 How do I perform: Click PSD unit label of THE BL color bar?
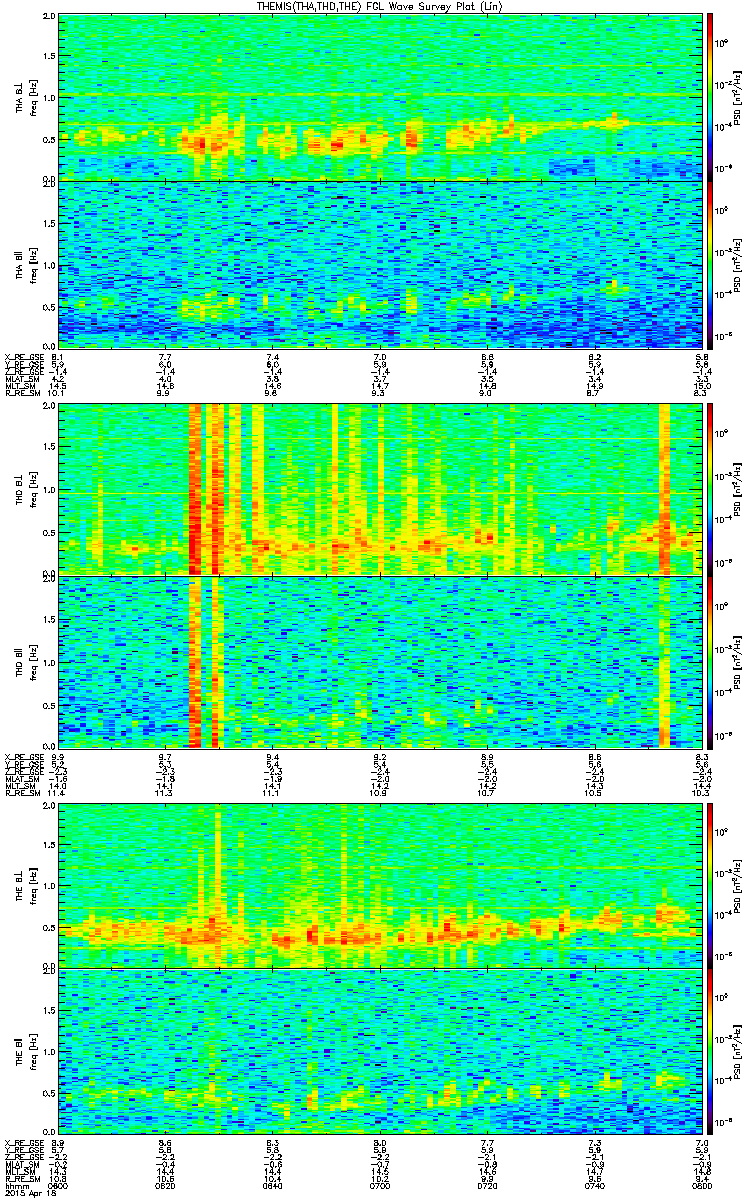(x=738, y=884)
